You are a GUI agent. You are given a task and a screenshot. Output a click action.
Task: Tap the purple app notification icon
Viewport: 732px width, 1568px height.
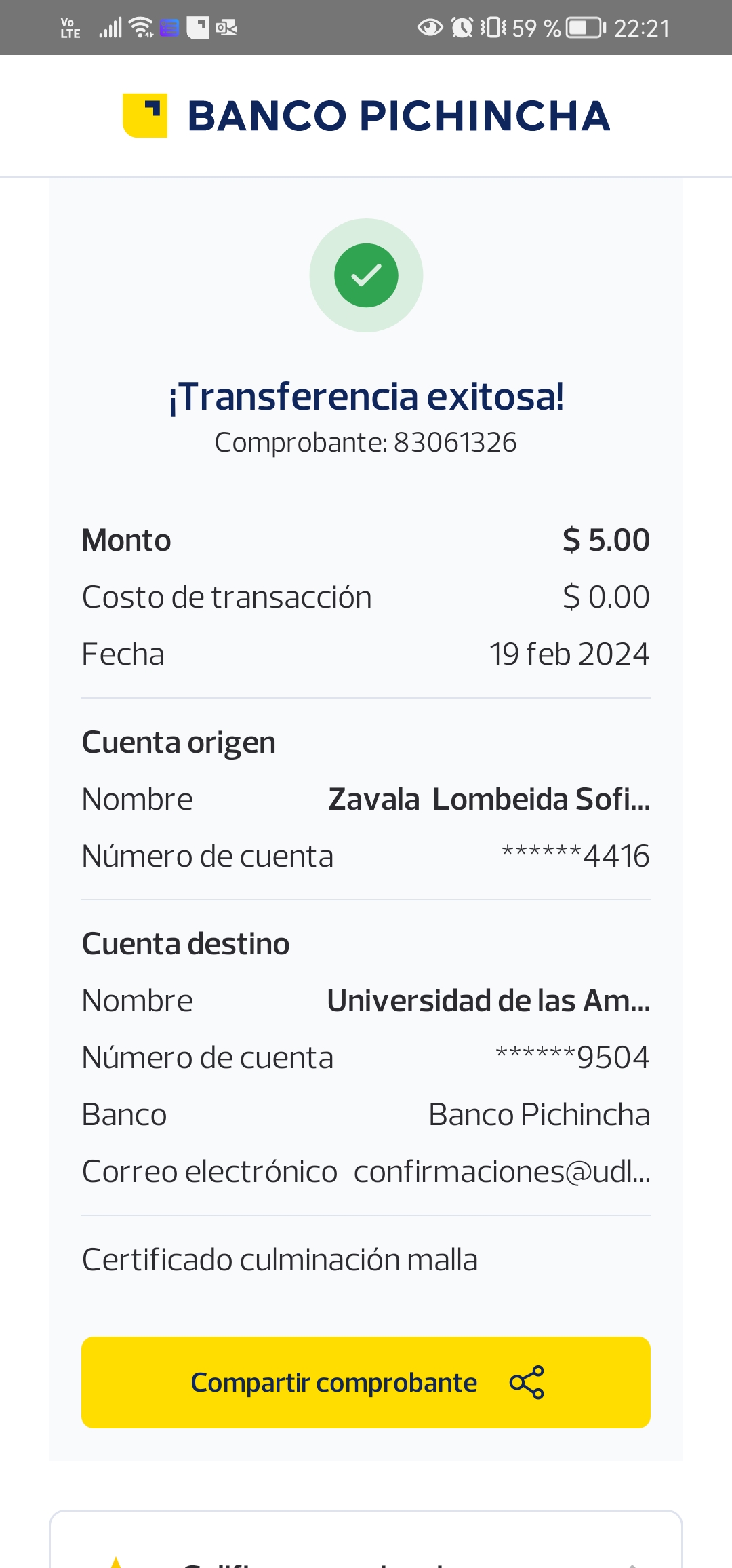click(x=169, y=28)
